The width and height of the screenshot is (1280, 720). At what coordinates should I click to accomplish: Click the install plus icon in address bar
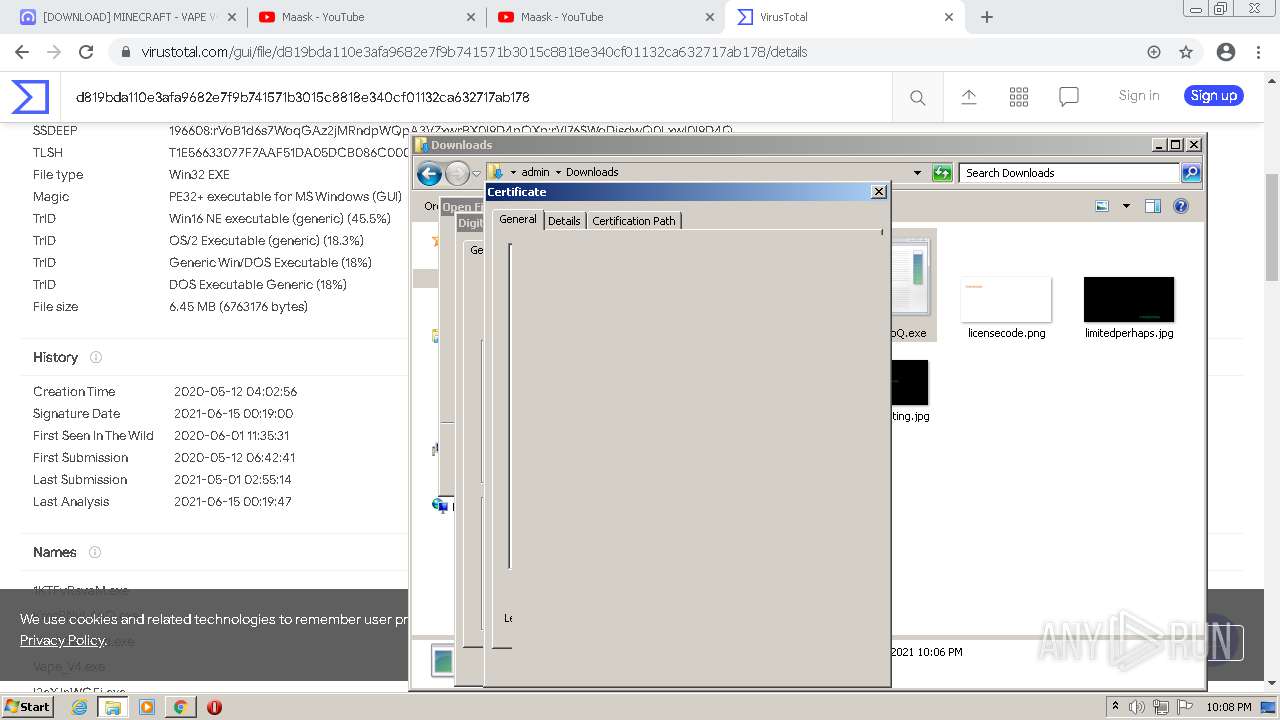pyautogui.click(x=1154, y=52)
